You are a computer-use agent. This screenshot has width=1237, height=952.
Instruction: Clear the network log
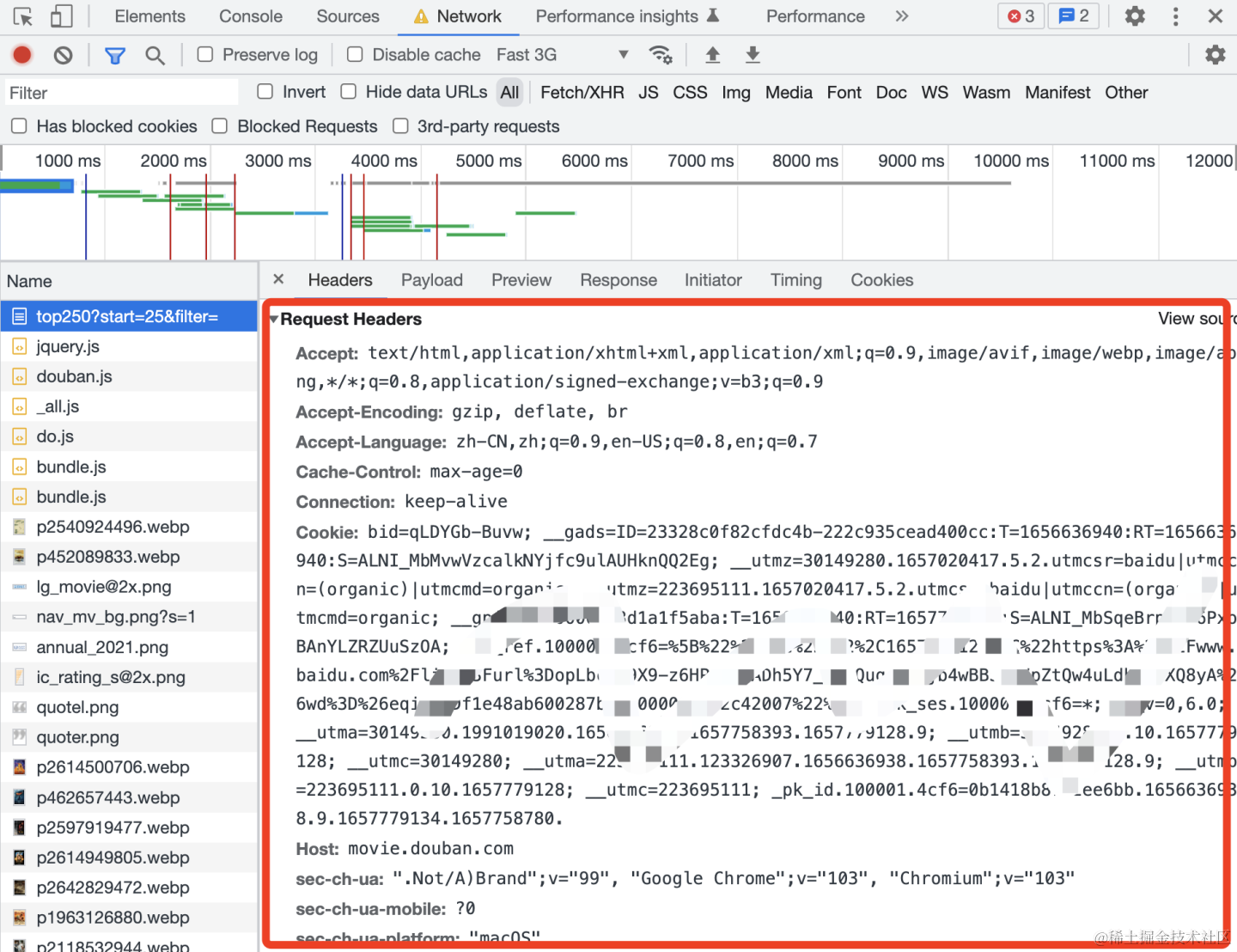pos(63,55)
